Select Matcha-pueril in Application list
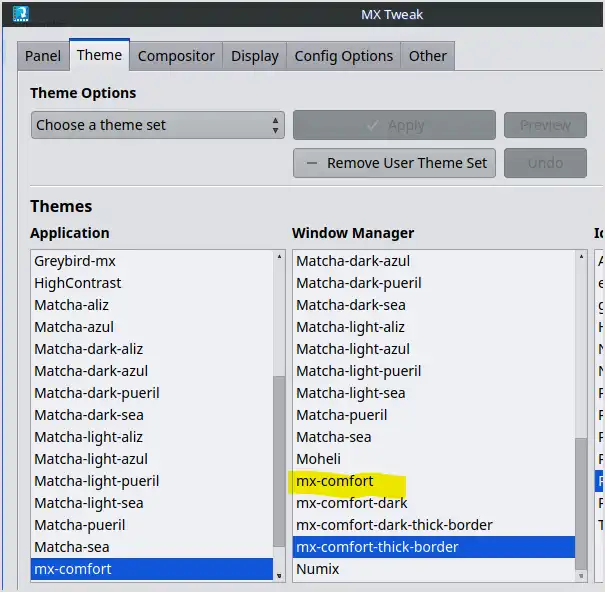Screen dimensions: 605x592 click(152, 525)
